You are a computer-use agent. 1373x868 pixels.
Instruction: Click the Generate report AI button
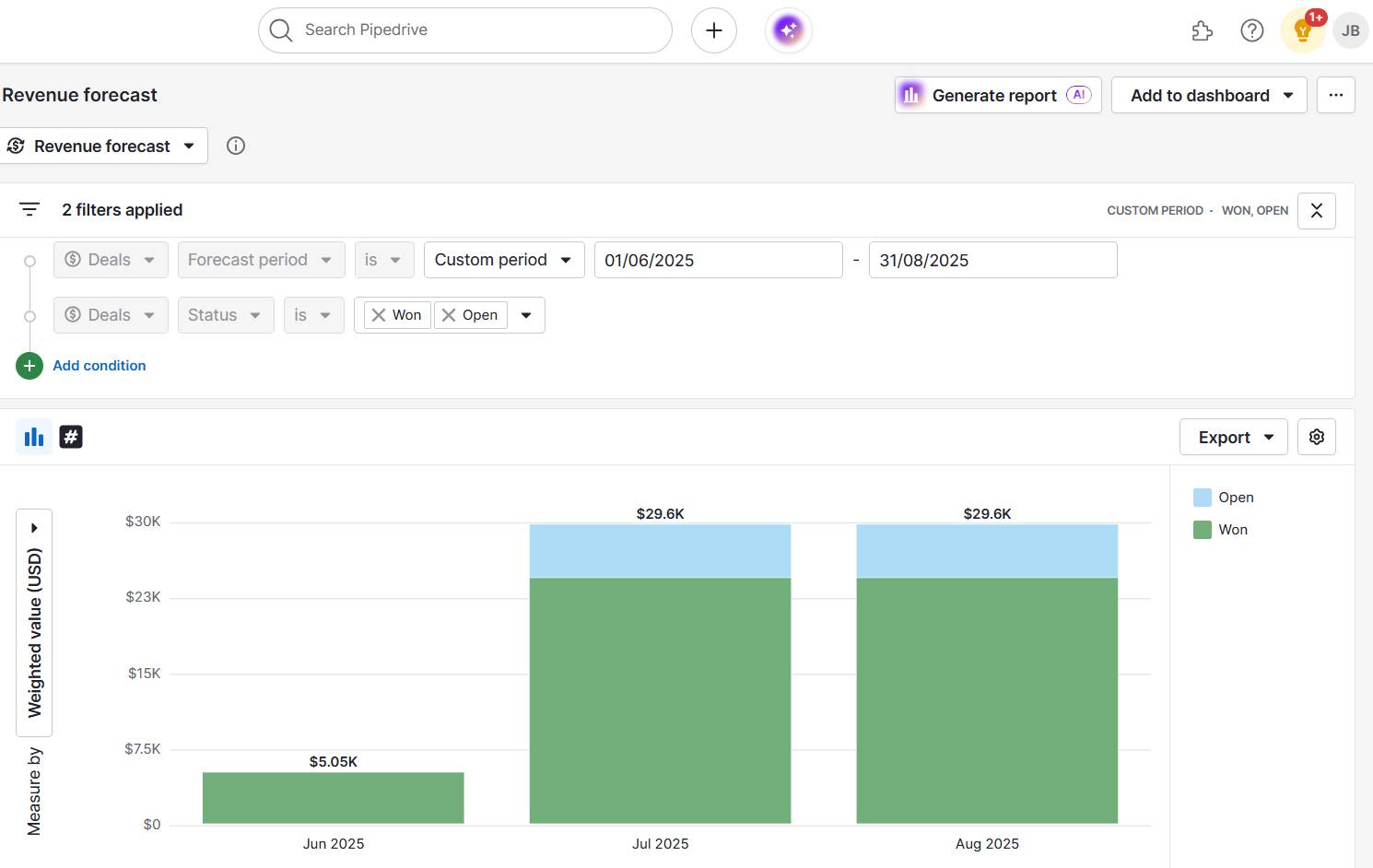pos(997,95)
